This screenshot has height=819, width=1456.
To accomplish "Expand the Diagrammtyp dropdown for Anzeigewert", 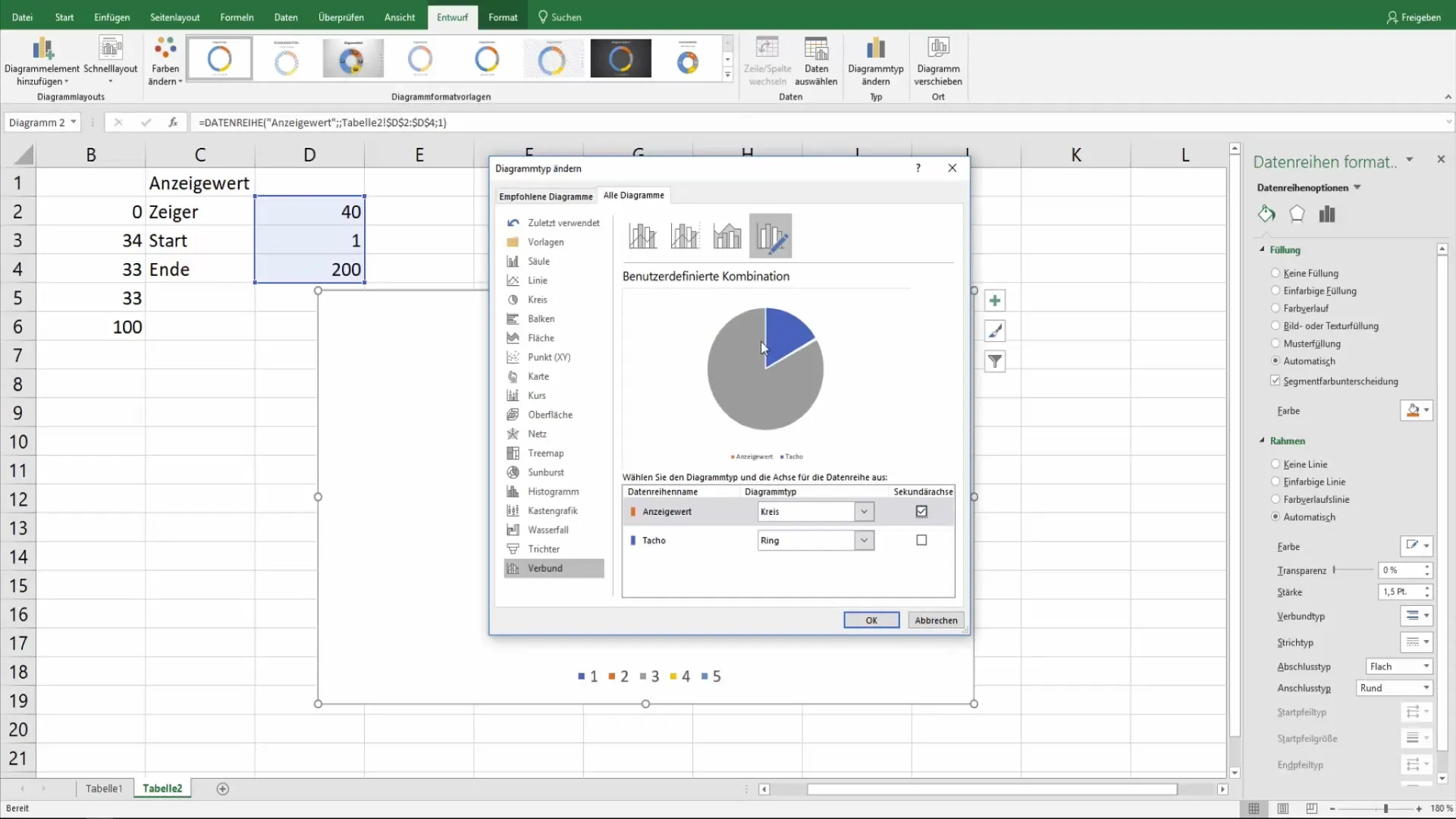I will click(x=864, y=511).
